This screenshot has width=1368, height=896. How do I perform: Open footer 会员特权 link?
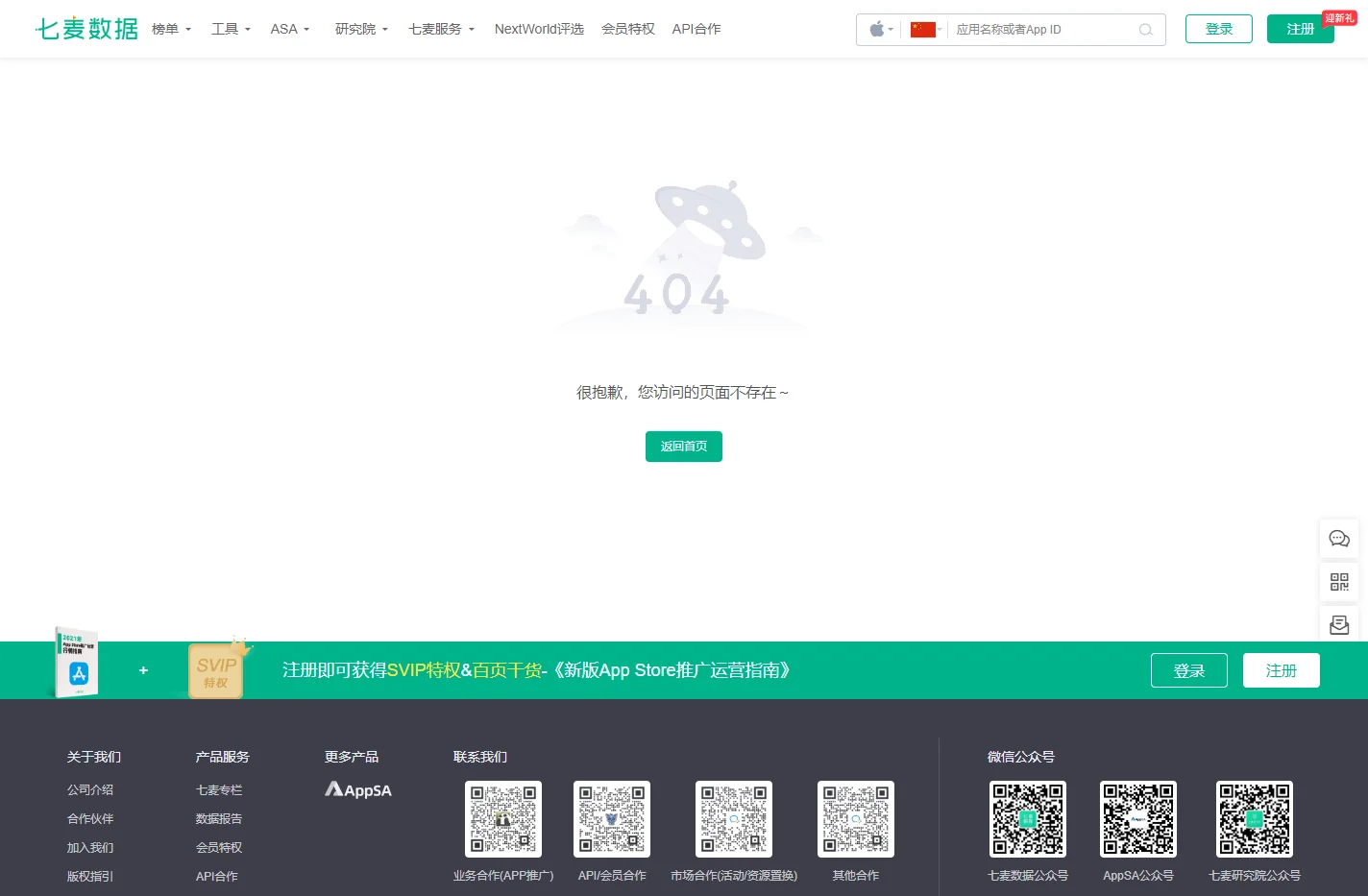219,847
